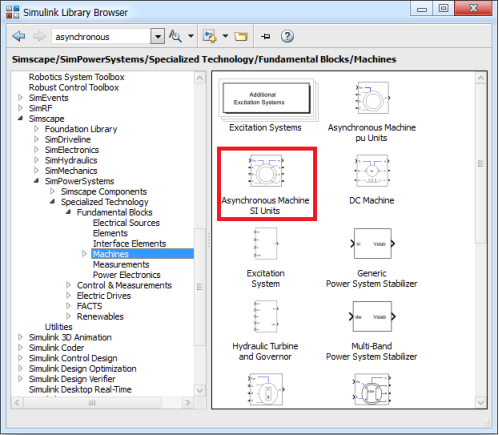Open search history dropdown next to asynchronous
This screenshot has height=435, width=499.
(x=158, y=36)
